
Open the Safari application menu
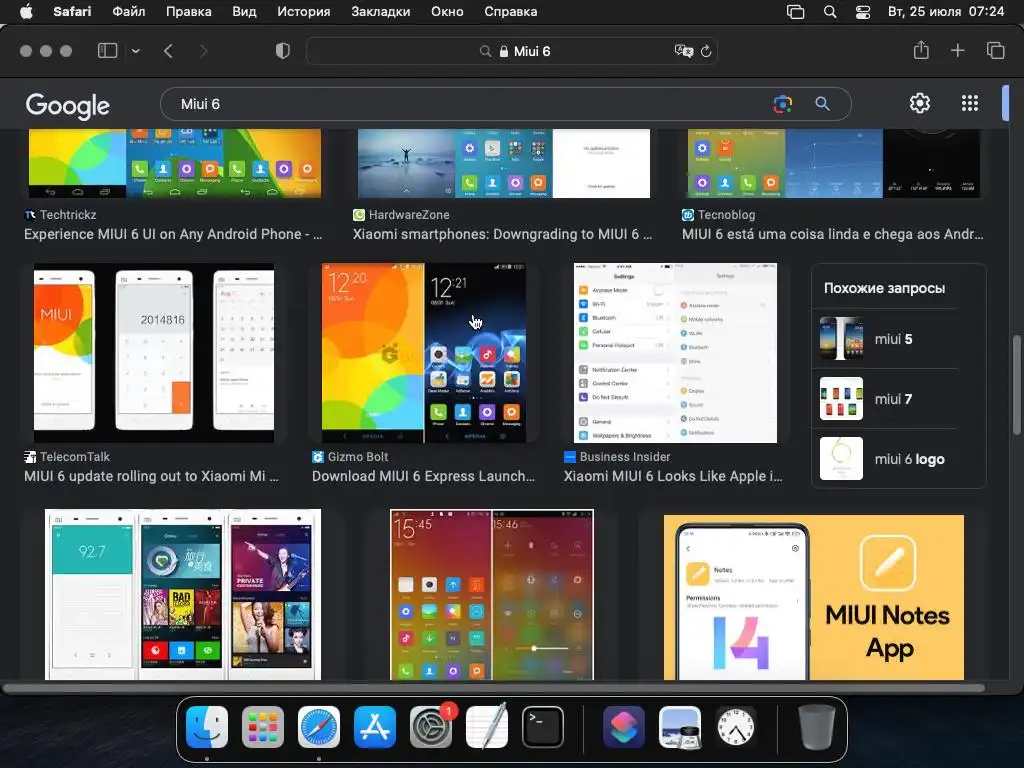click(x=72, y=12)
